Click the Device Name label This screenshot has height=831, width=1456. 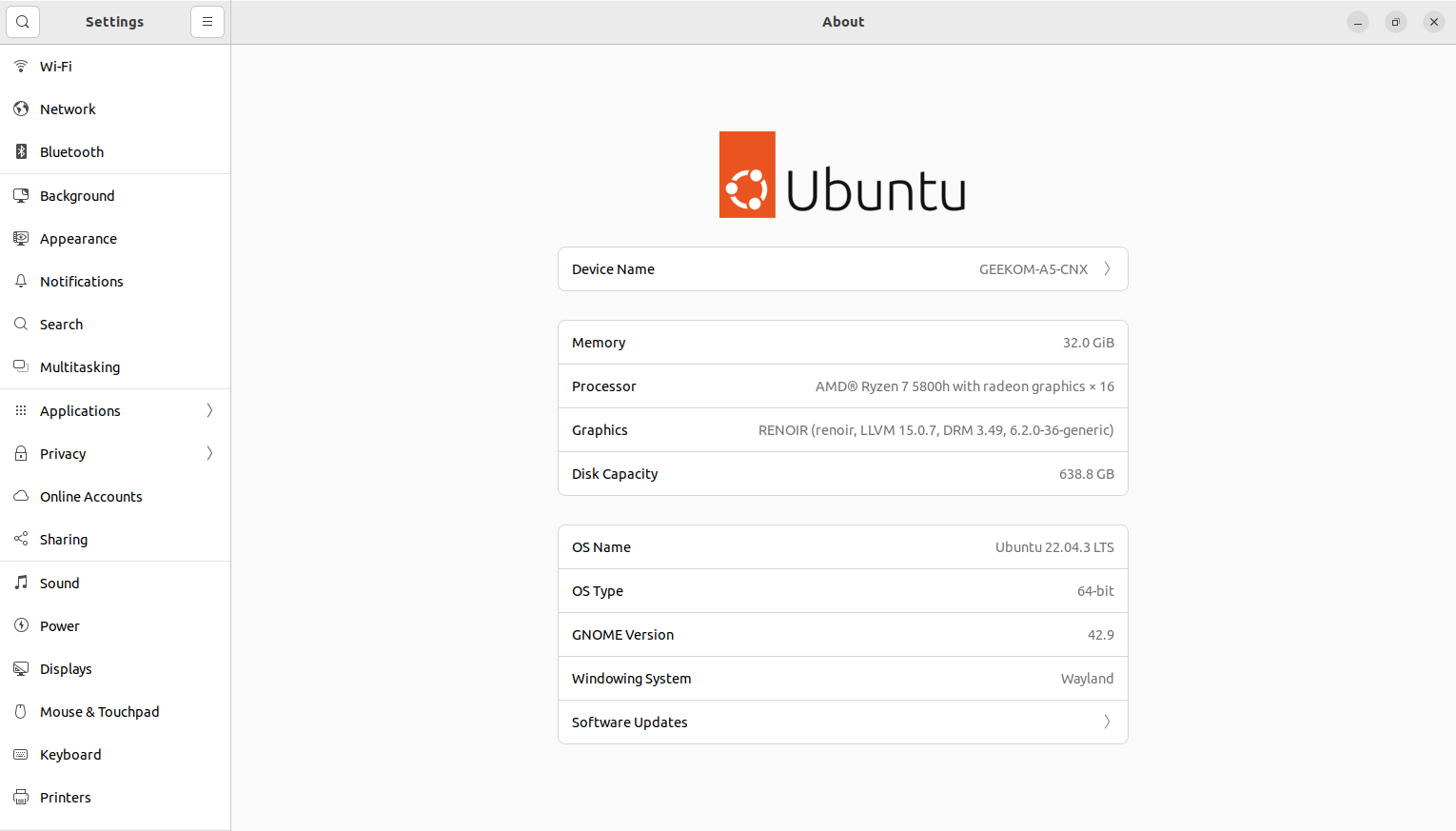point(613,269)
